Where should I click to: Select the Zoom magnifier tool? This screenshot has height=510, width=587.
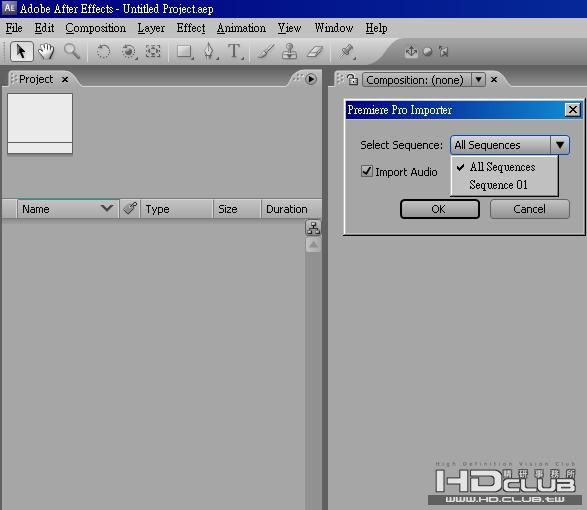click(x=72, y=51)
